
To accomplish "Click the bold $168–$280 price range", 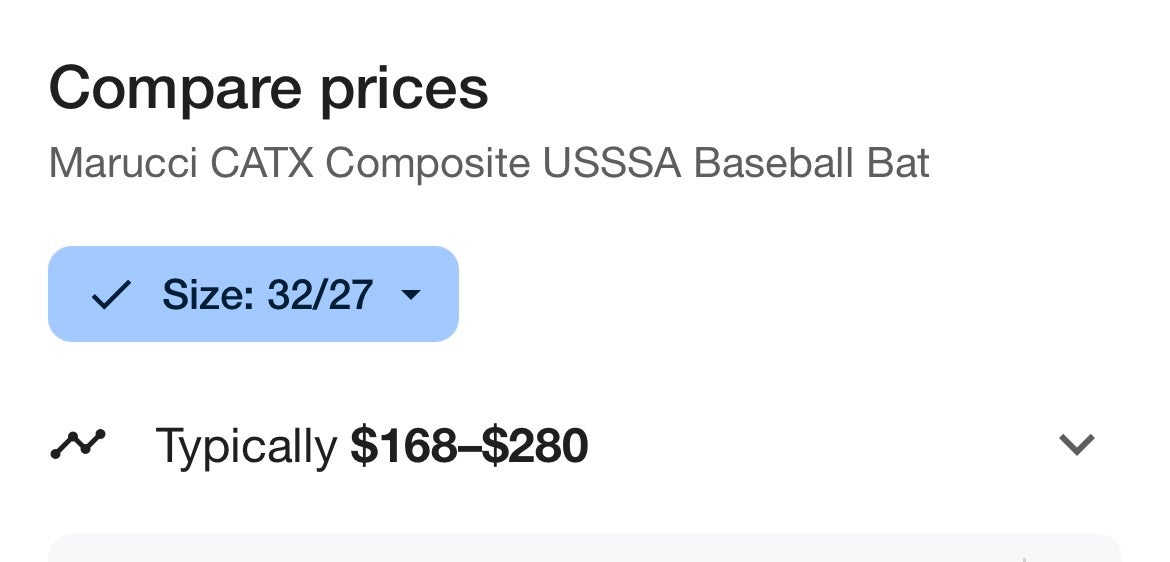I will (469, 446).
